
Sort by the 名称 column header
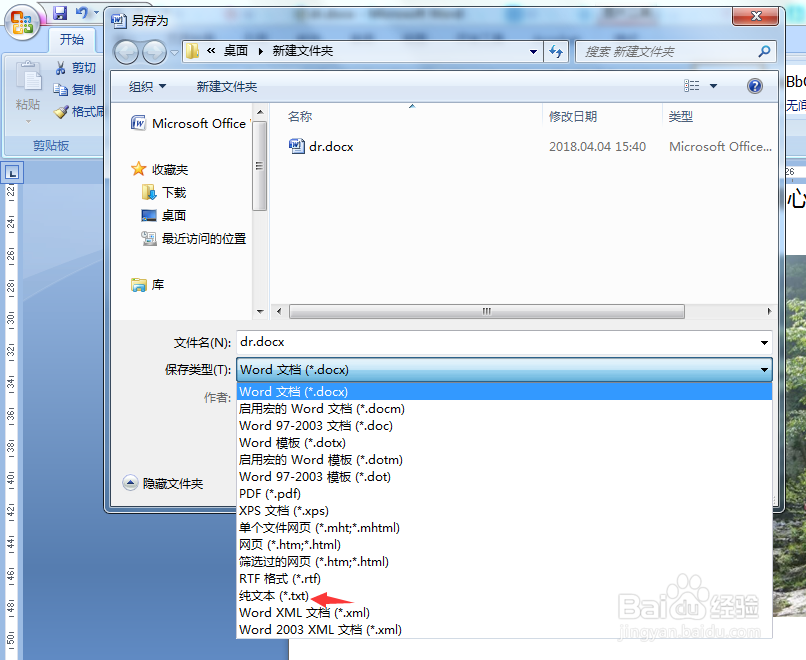click(300, 117)
